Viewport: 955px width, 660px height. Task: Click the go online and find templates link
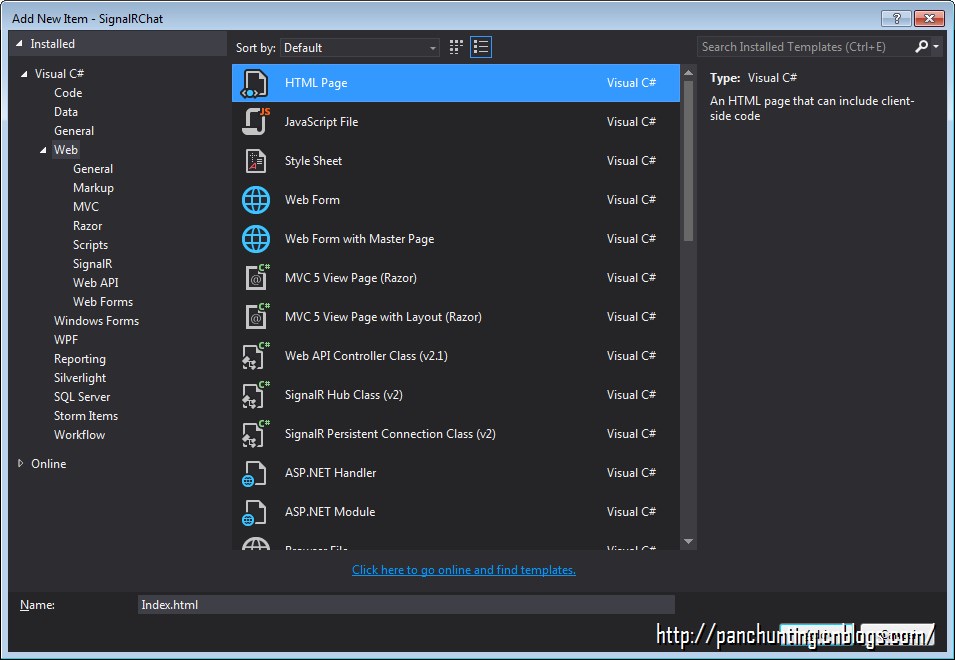point(463,570)
